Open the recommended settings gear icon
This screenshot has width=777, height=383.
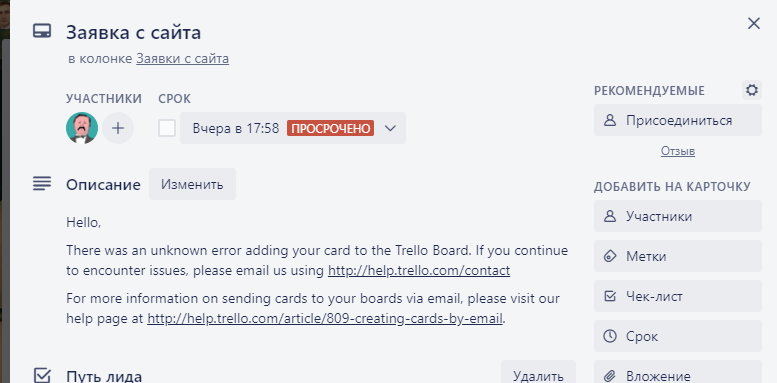click(752, 90)
